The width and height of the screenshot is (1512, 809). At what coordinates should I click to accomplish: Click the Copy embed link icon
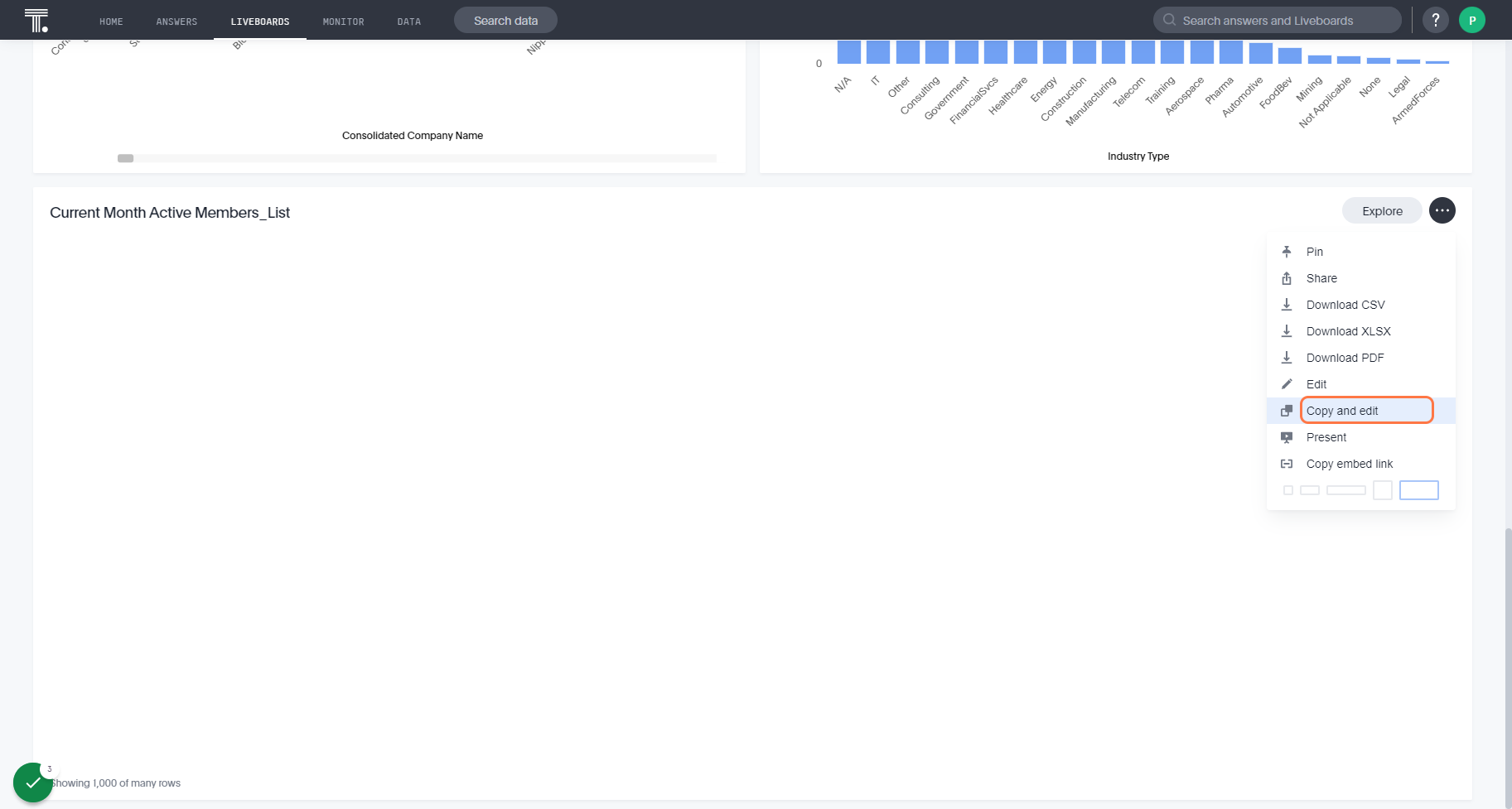pos(1287,464)
